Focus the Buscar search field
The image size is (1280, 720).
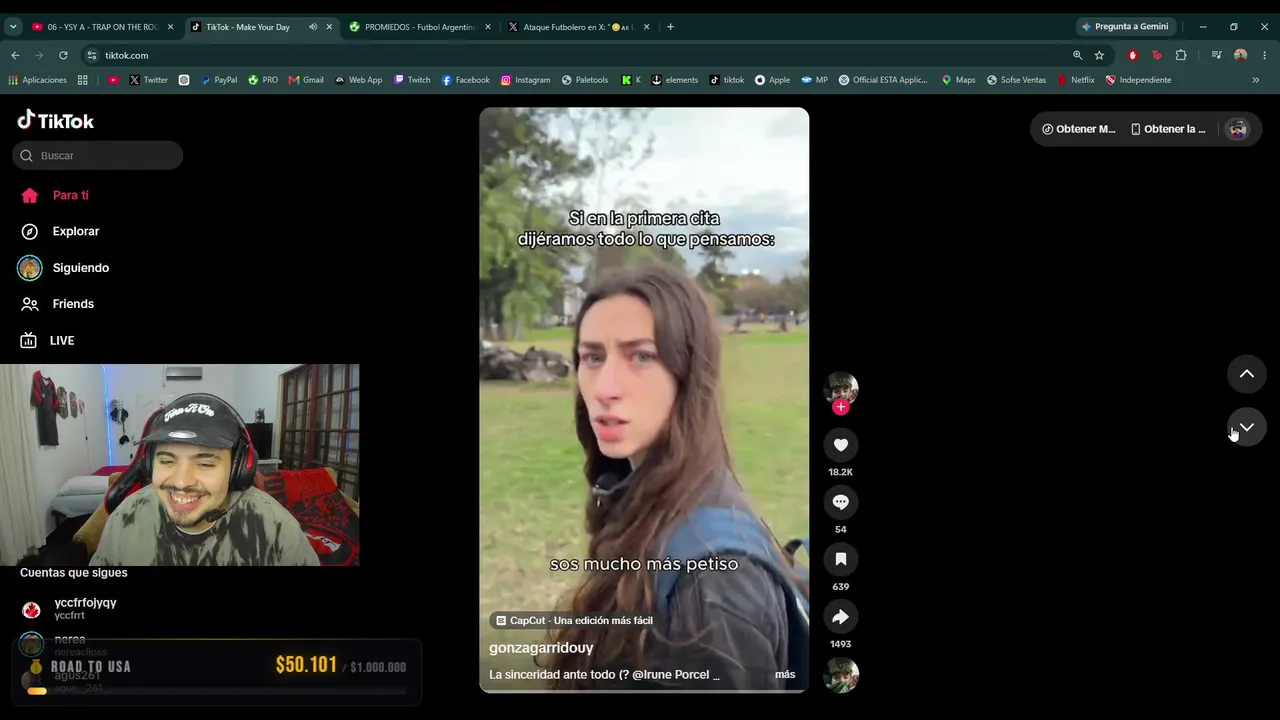[x=98, y=155]
